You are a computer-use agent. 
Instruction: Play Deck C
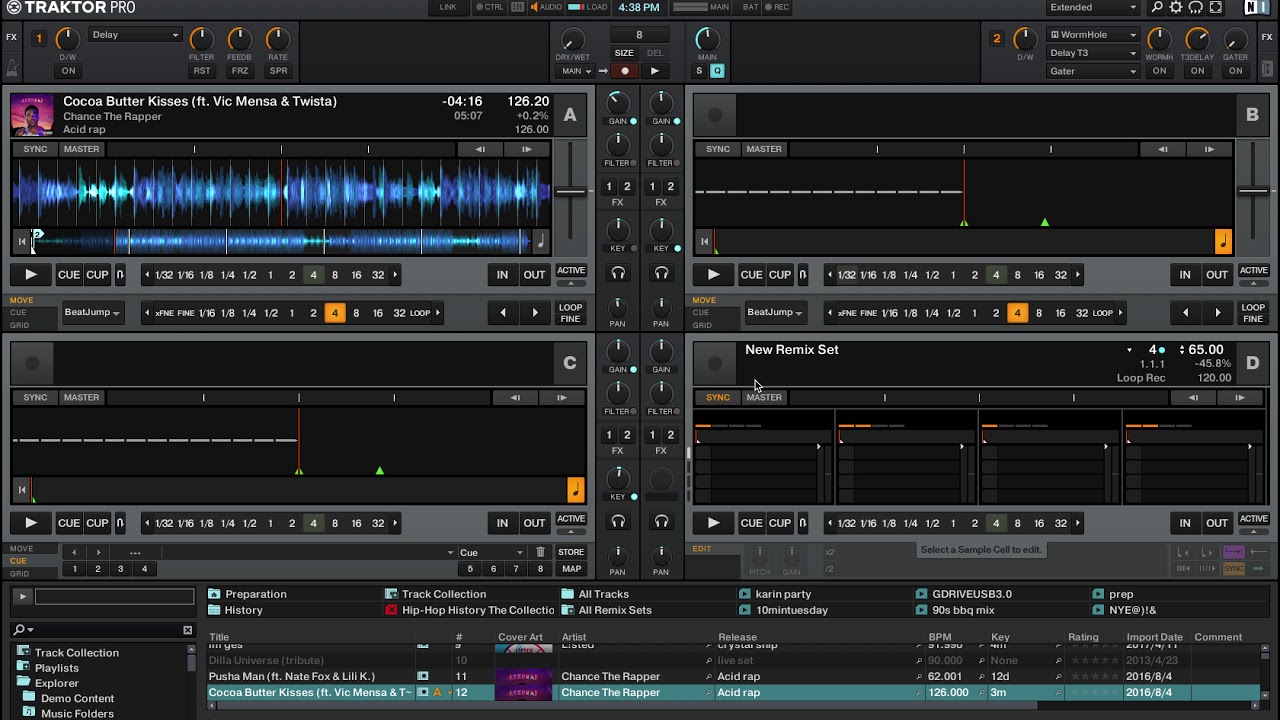(x=31, y=522)
